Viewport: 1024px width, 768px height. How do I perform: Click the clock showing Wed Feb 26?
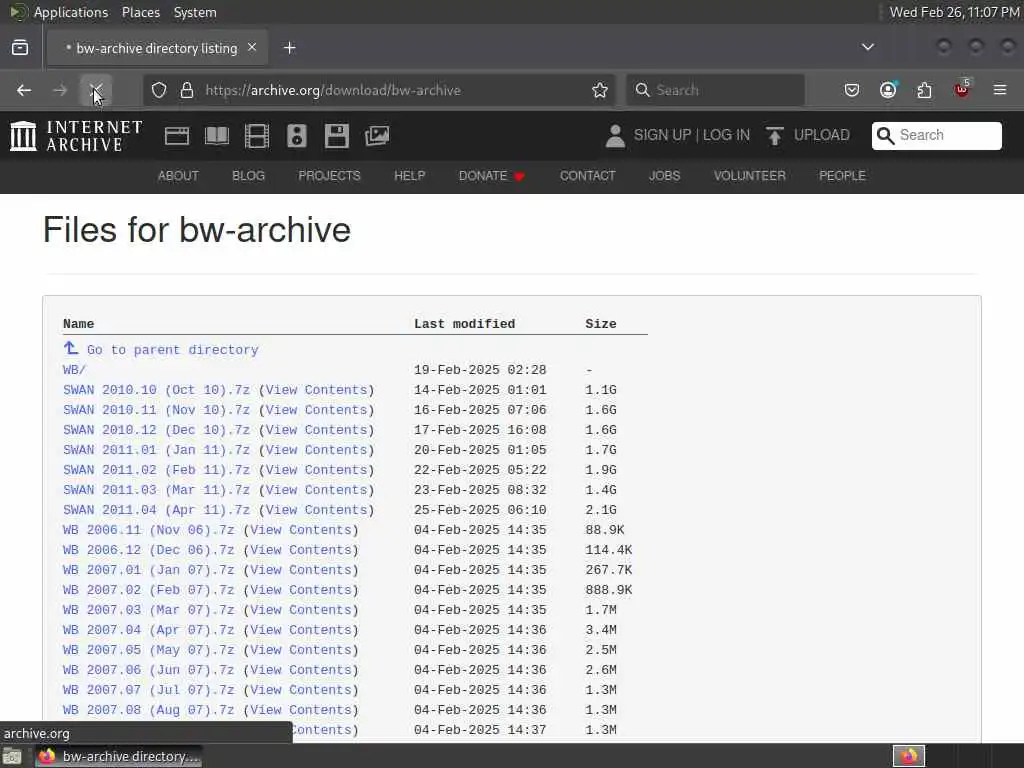pyautogui.click(x=955, y=12)
